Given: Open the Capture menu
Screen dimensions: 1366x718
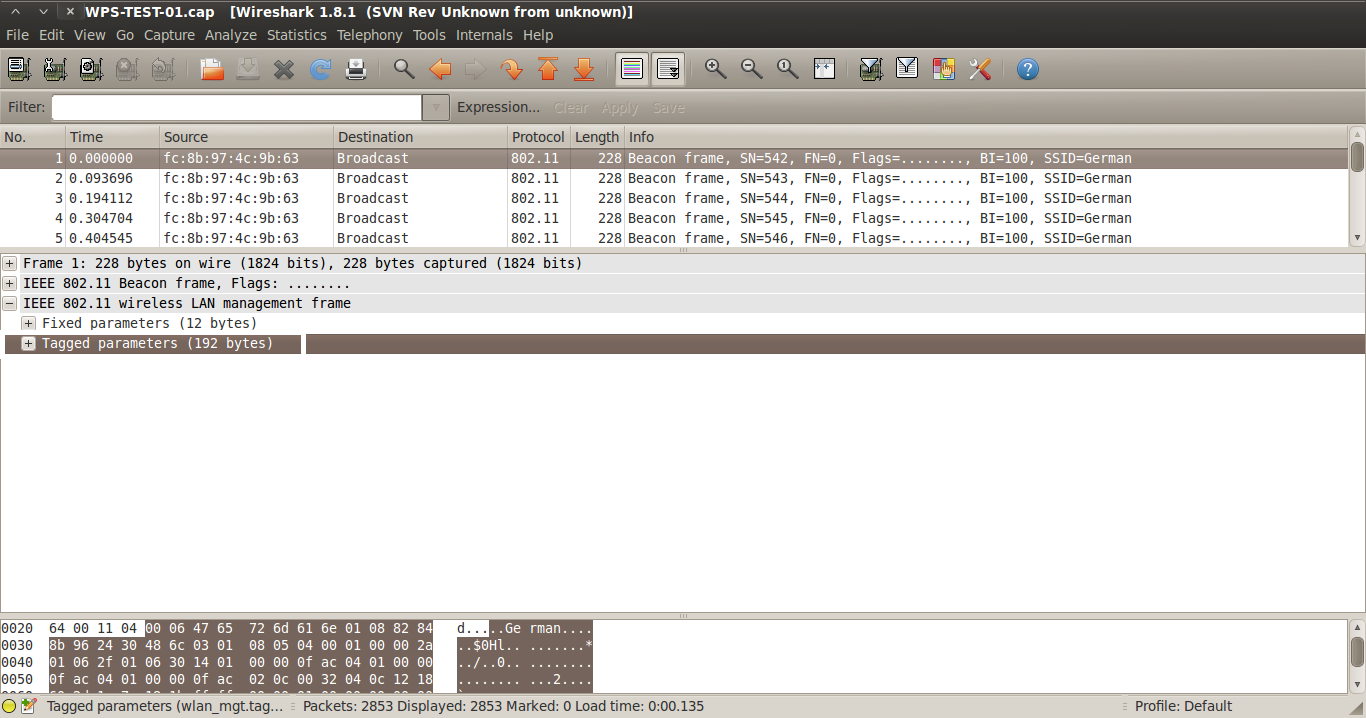Looking at the screenshot, I should 169,35.
